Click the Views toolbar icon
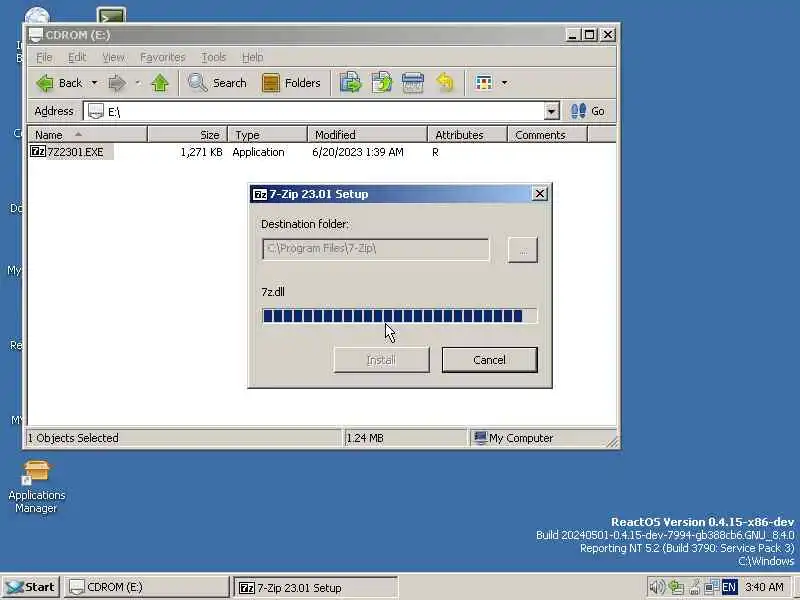800x600 pixels. click(483, 83)
